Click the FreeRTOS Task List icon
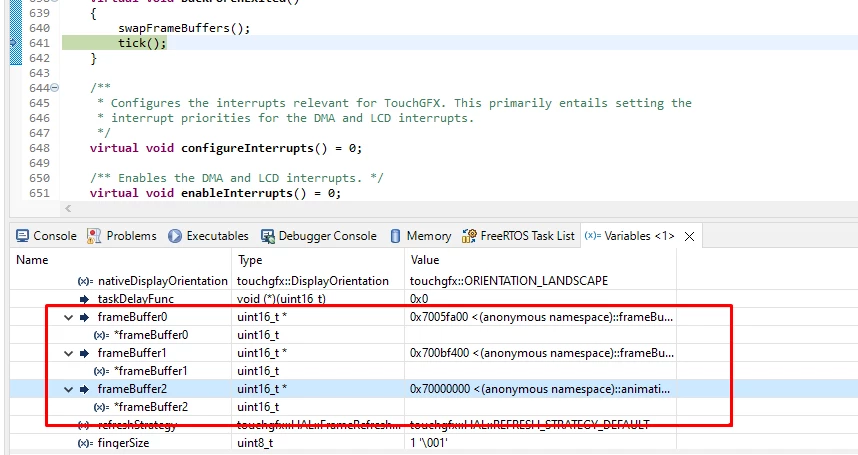Viewport: 858px width, 455px height. [469, 236]
